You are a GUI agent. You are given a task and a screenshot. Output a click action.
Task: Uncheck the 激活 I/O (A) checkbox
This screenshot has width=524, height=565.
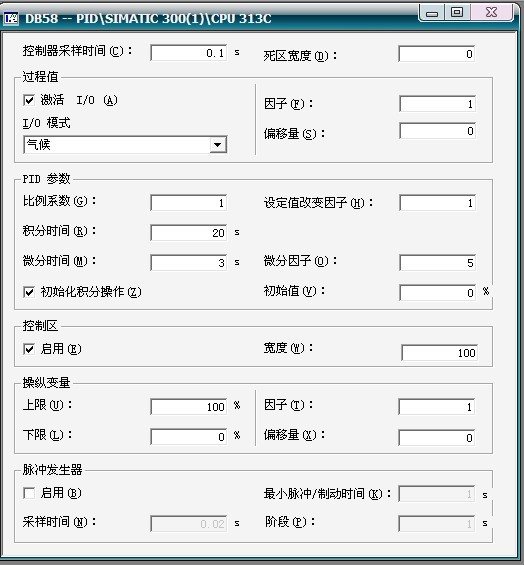29,100
